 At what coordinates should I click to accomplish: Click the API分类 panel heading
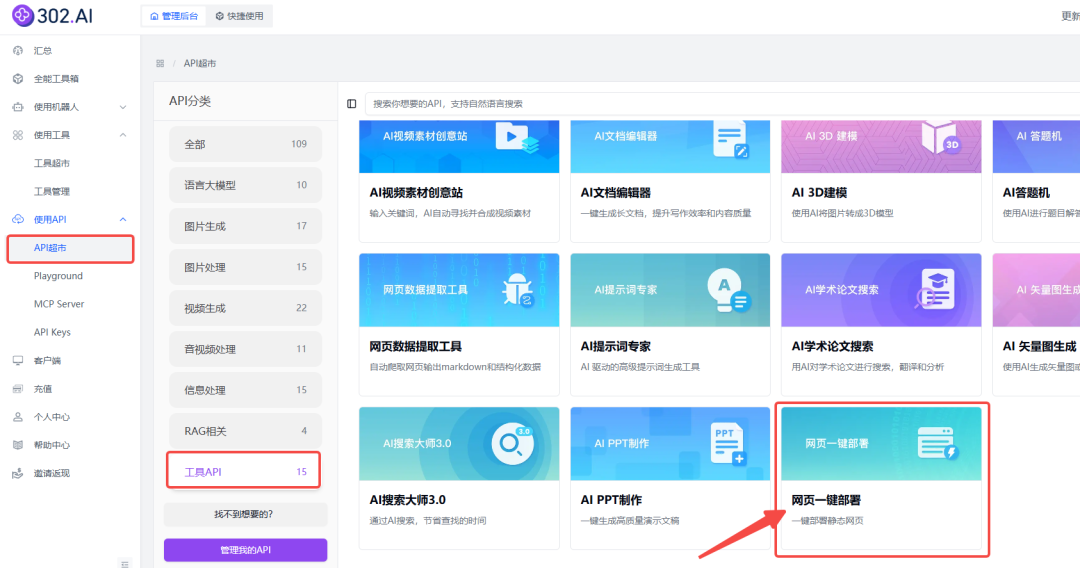point(189,101)
